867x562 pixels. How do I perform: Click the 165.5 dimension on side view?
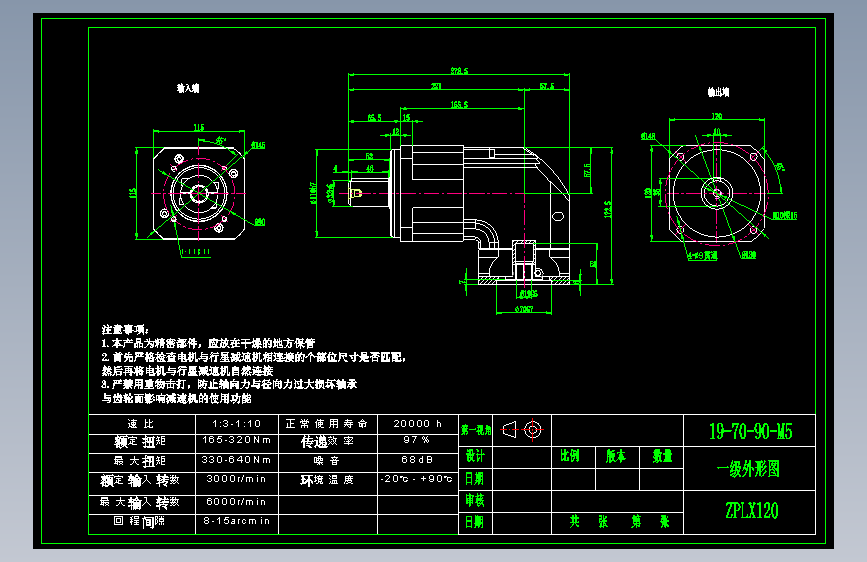(x=459, y=105)
